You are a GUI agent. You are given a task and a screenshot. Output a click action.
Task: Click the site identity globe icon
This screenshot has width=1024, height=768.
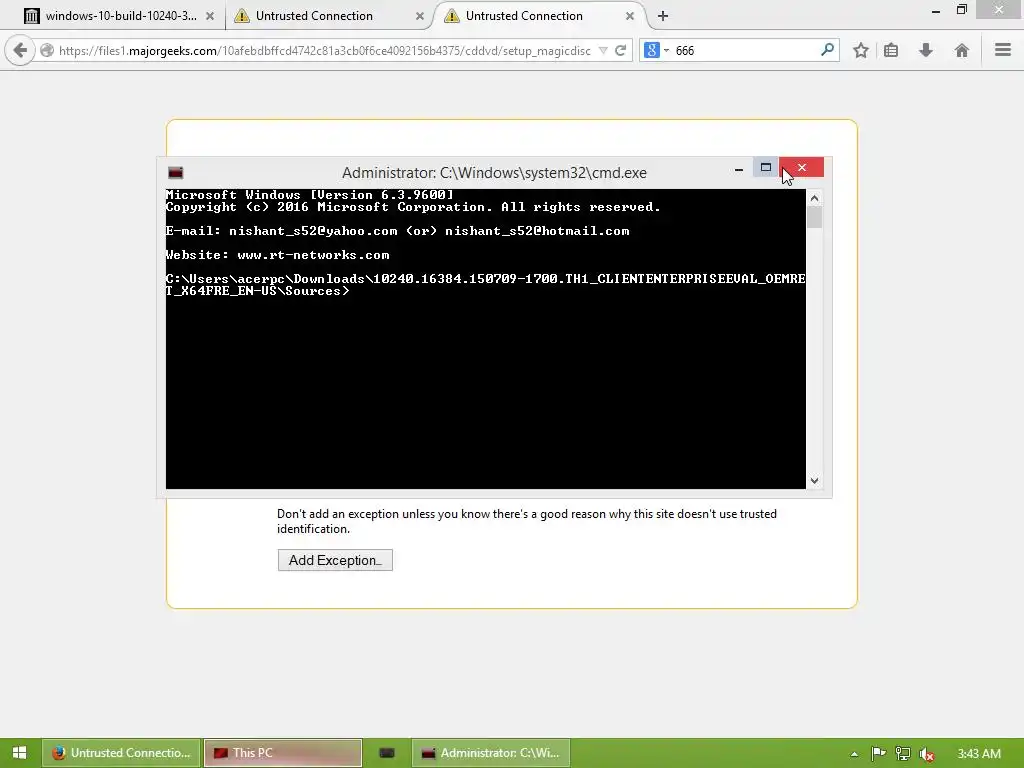(47, 50)
